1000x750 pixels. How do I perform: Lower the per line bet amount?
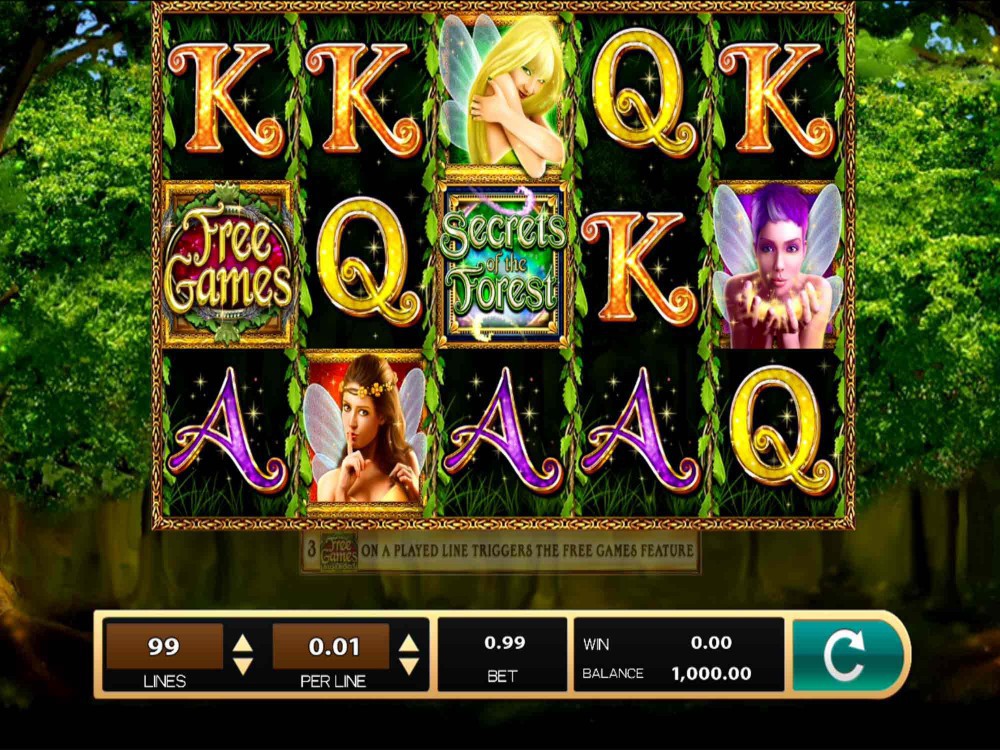(x=409, y=667)
